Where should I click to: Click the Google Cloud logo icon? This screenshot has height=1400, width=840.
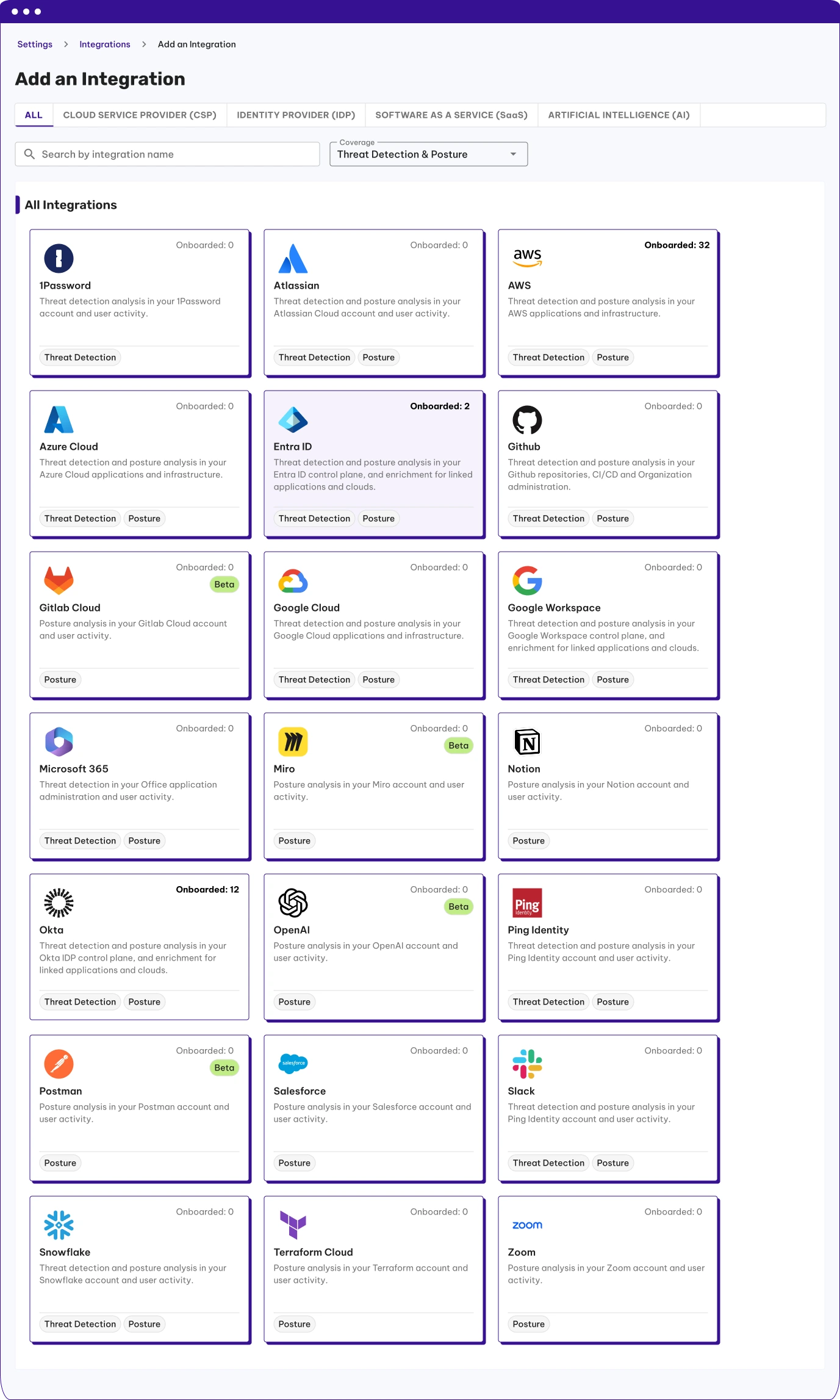(x=293, y=581)
